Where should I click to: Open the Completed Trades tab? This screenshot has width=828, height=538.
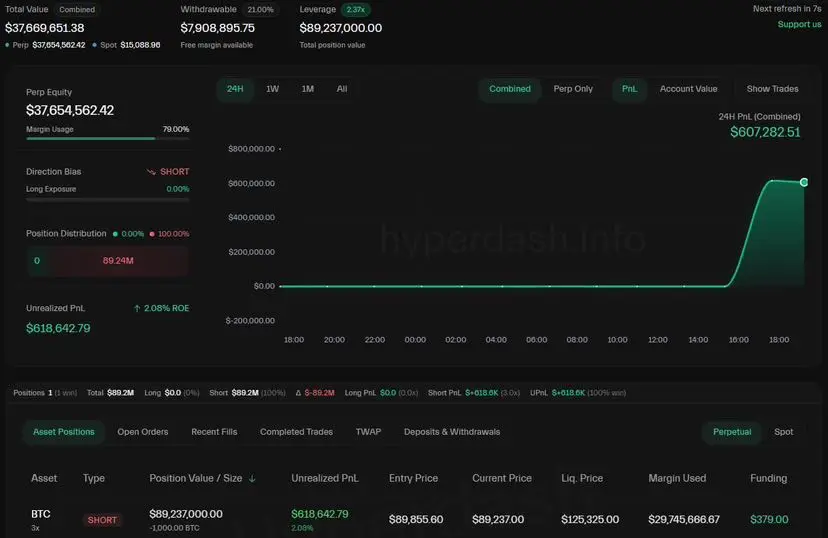pos(296,432)
